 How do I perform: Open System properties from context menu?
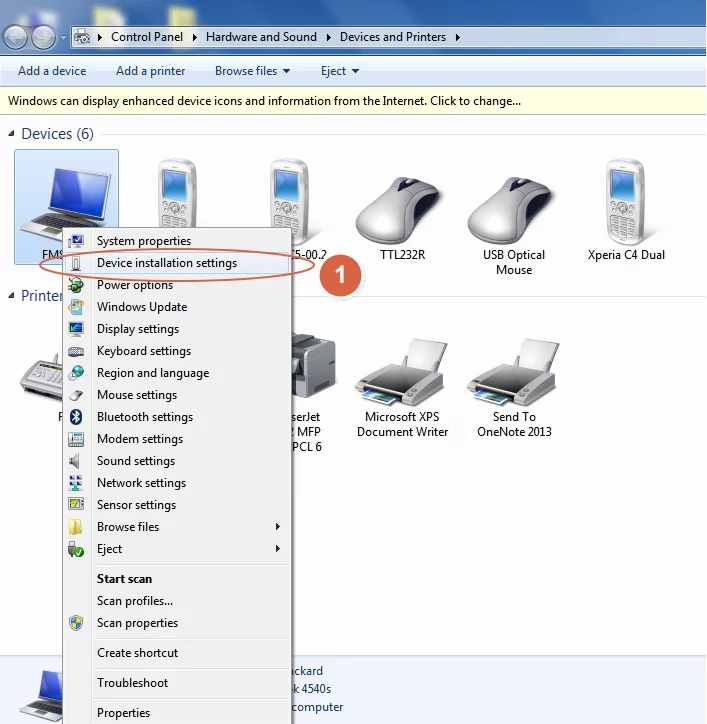[176, 241]
